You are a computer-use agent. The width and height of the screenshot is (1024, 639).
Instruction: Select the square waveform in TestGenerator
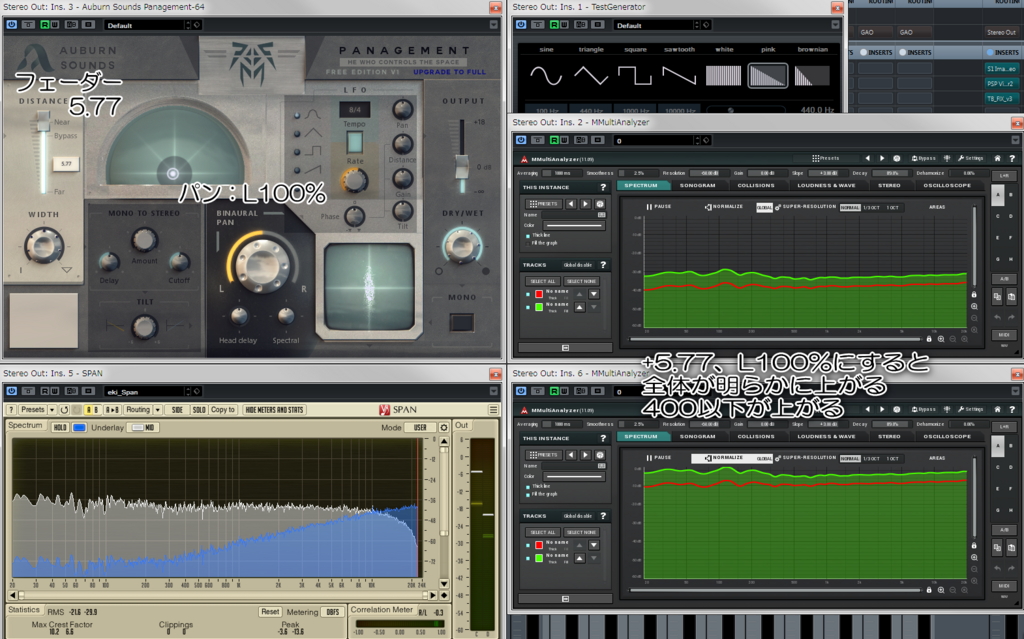point(635,76)
